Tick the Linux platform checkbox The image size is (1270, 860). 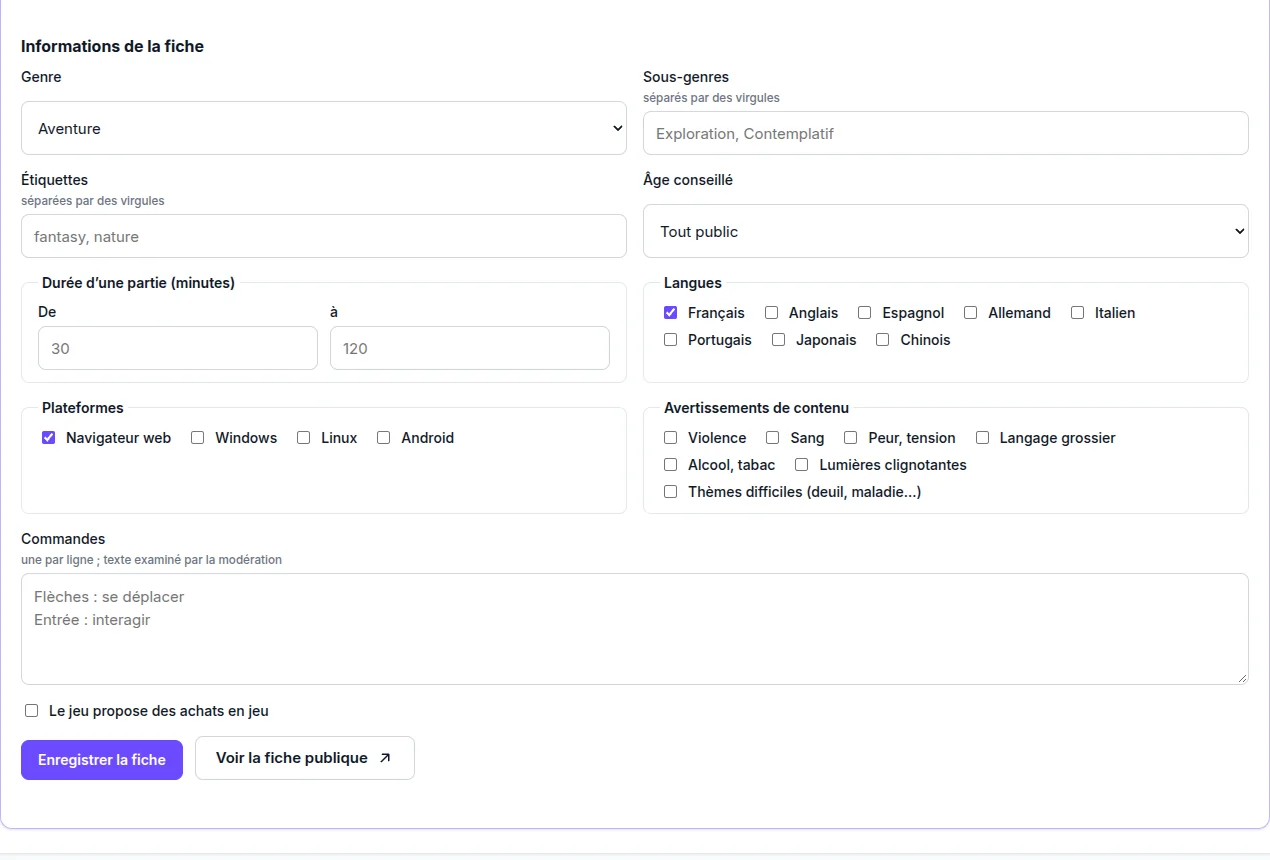point(304,438)
